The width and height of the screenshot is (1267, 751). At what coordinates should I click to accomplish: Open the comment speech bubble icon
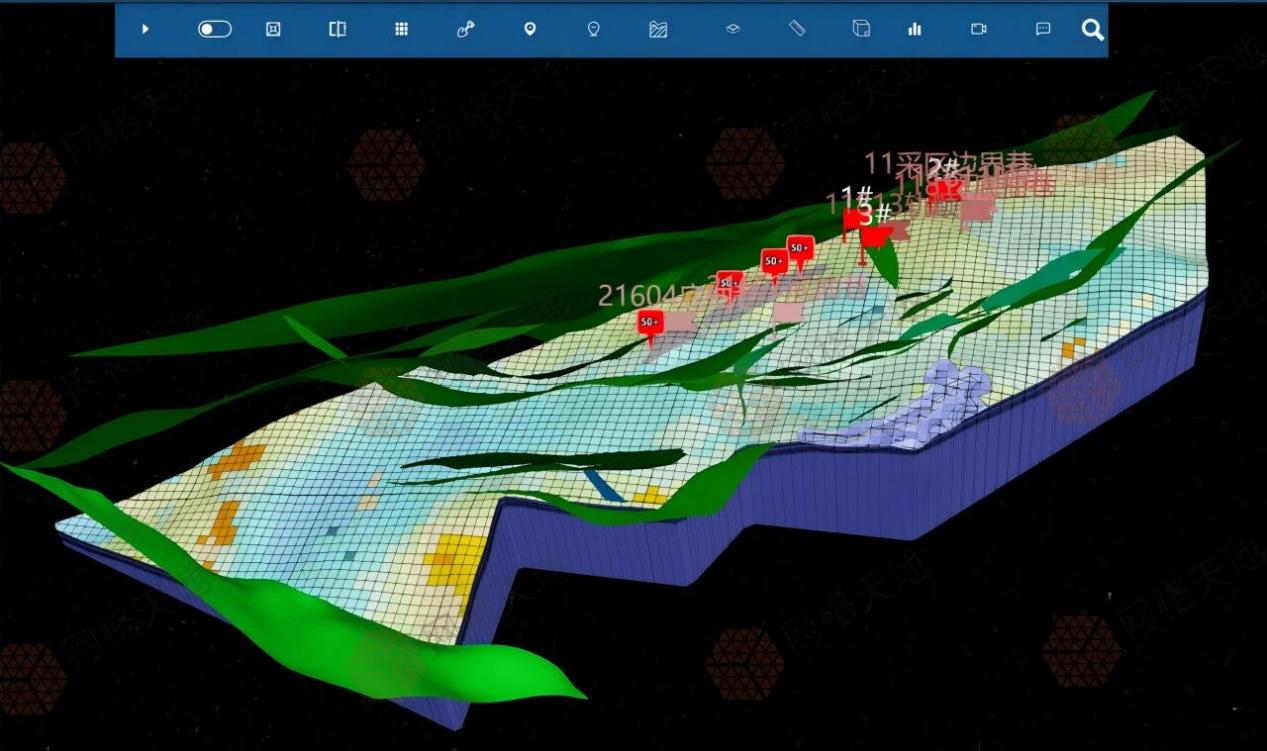1043,29
